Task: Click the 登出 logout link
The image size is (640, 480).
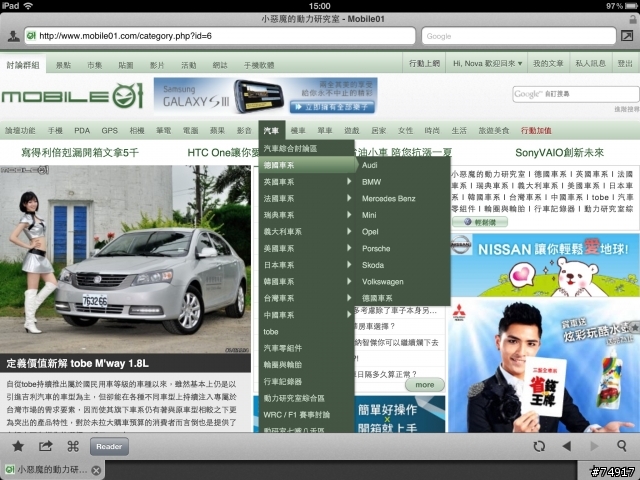Action: click(623, 64)
